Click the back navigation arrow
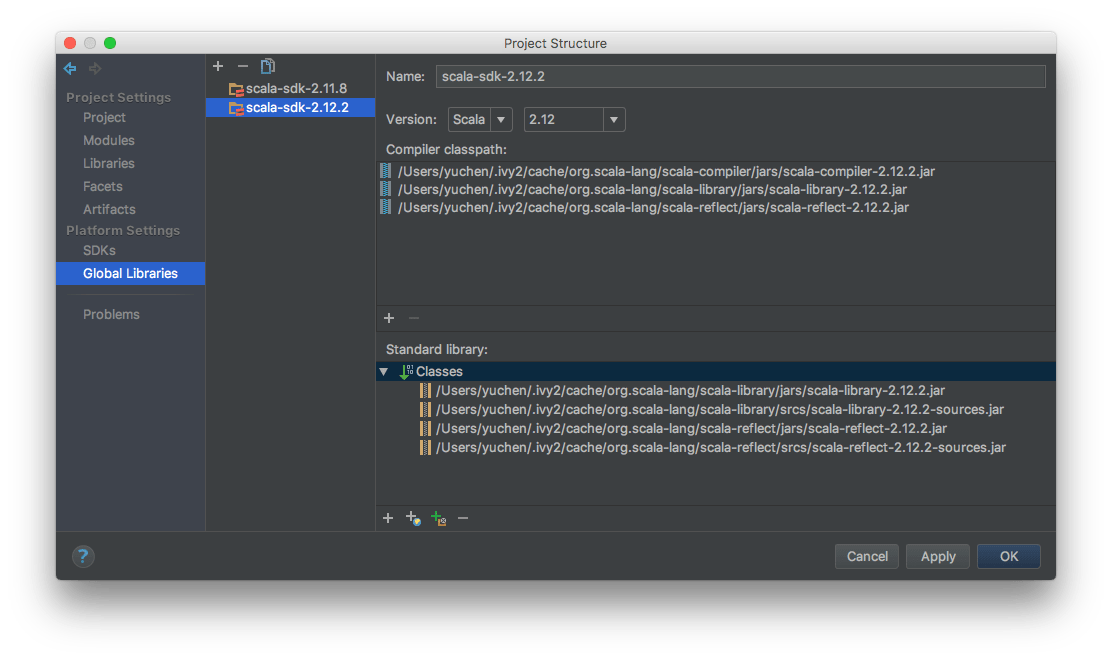1112x660 pixels. pyautogui.click(x=70, y=68)
